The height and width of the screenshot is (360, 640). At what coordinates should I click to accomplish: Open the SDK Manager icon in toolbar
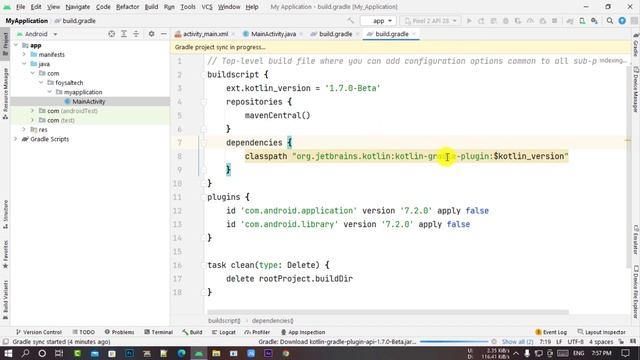594,20
